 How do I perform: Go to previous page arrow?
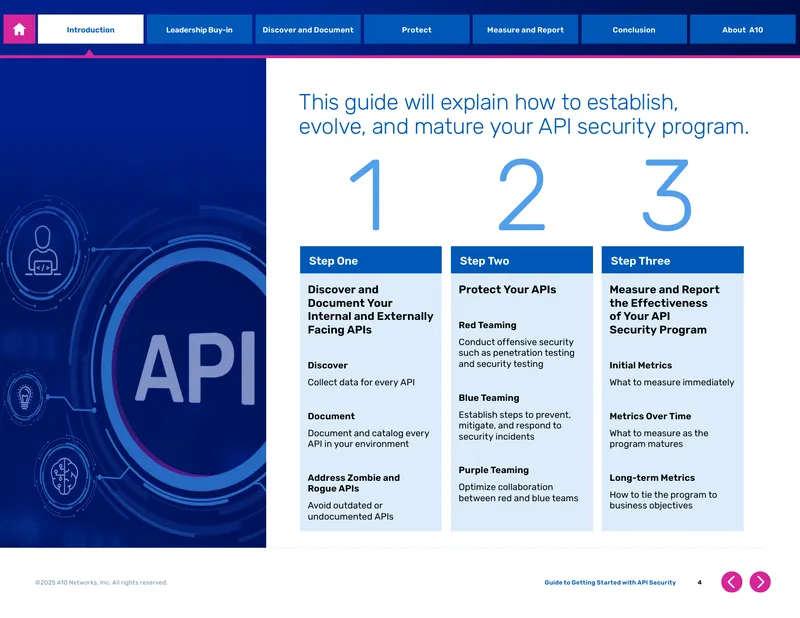click(x=731, y=582)
